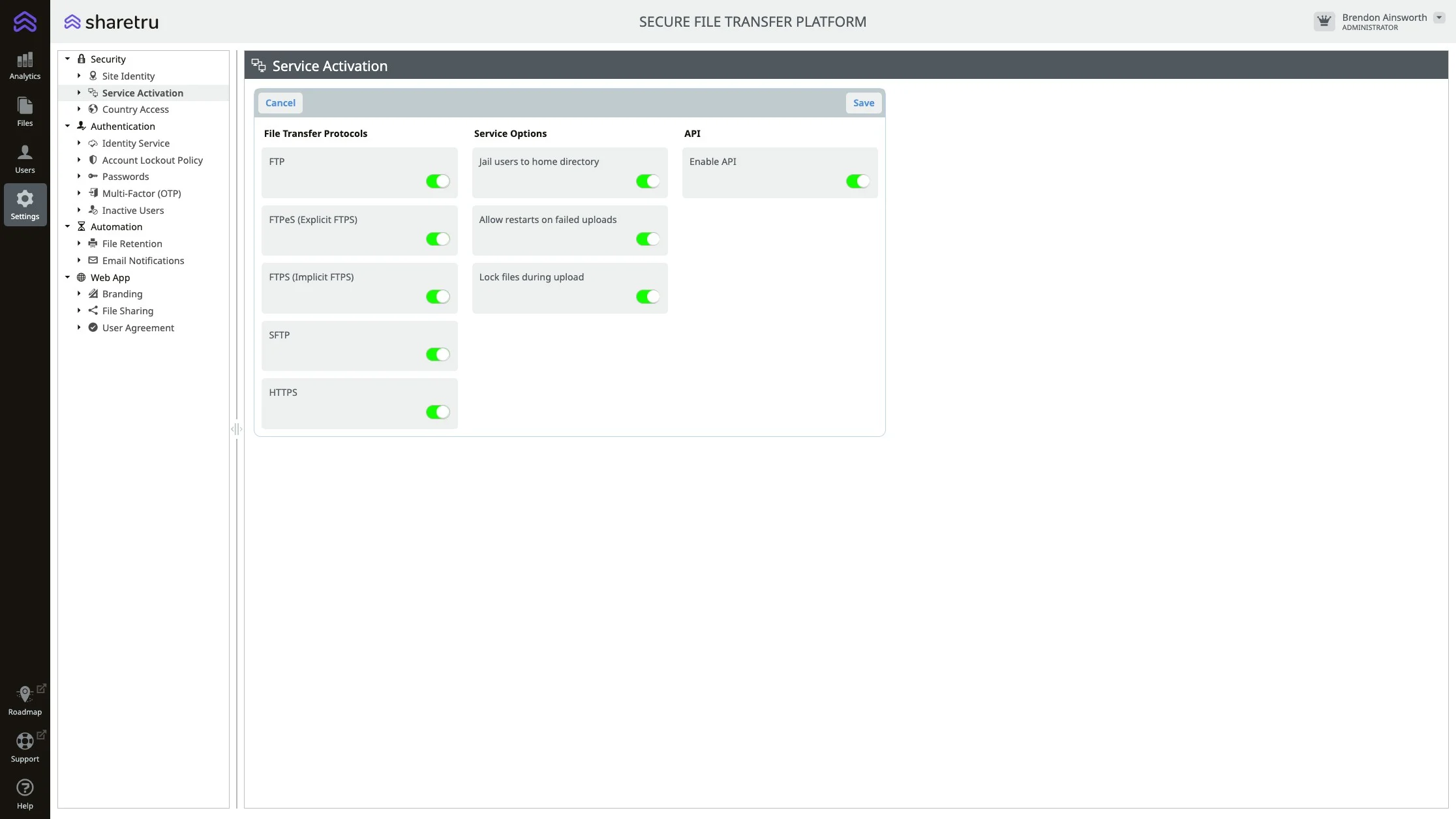Click the Sharetru logo in header
The width and height of the screenshot is (1456, 819).
click(112, 22)
